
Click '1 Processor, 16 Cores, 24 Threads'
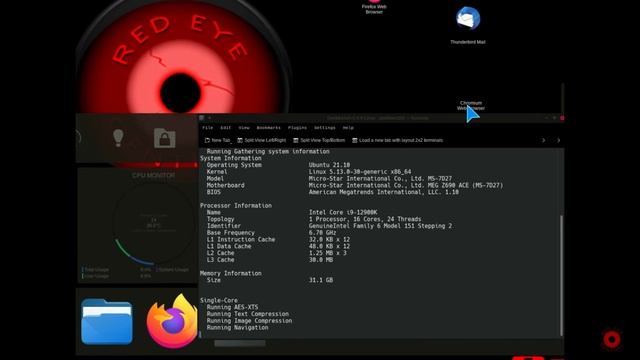pos(365,219)
